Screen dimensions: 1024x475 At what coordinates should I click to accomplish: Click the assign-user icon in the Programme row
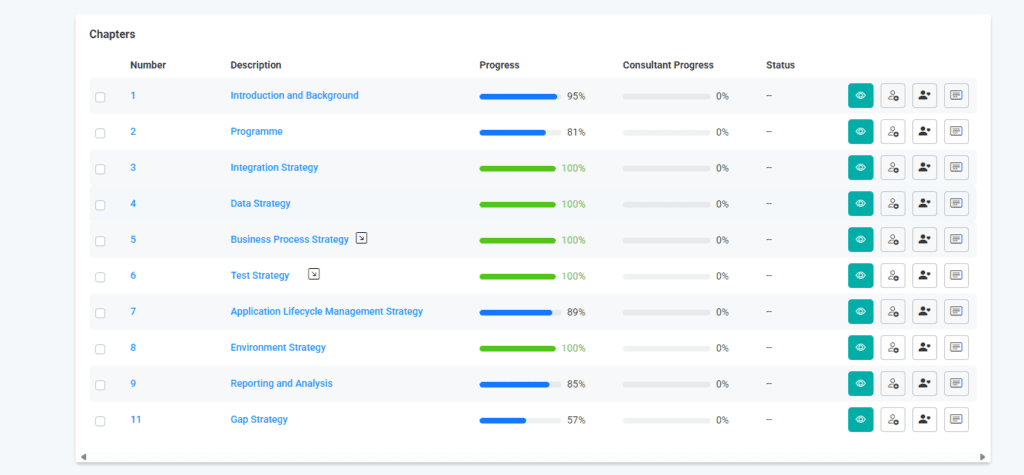[x=892, y=132]
